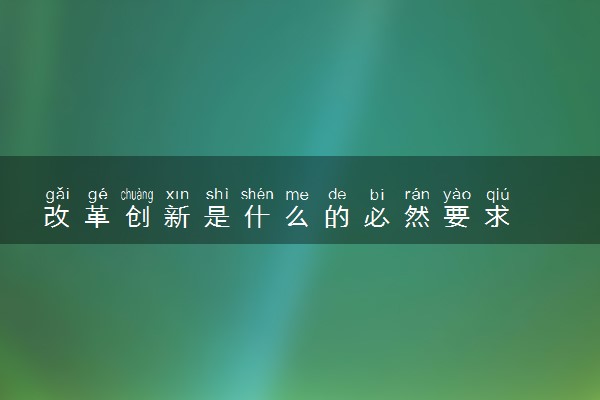Click the Chinese character 什
Viewport: 600px width, 400px height.
click(x=257, y=216)
